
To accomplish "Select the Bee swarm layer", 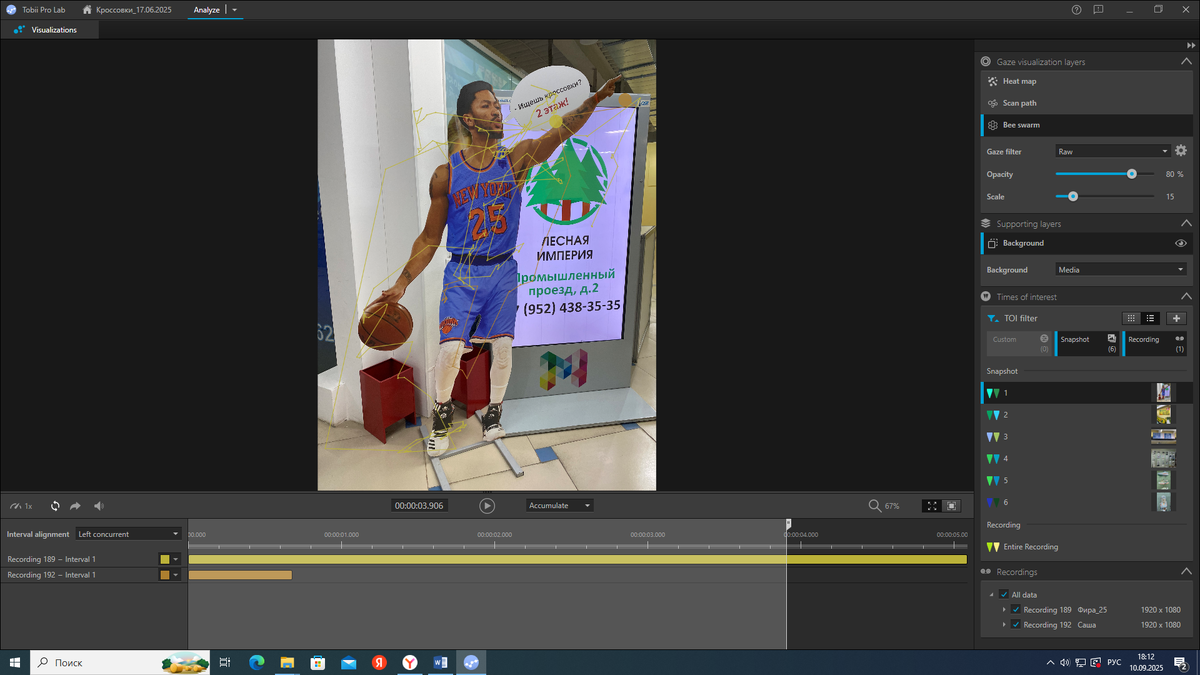I will (x=1086, y=125).
